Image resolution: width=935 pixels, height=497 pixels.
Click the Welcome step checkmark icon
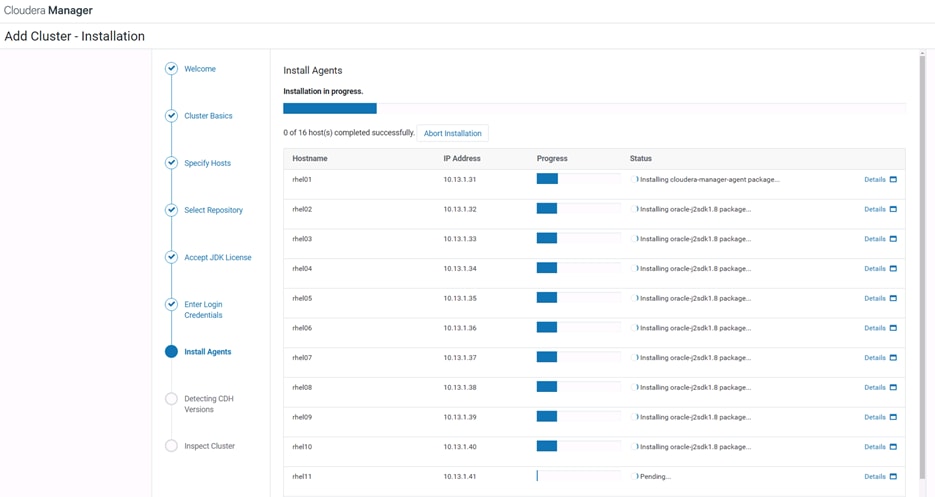pos(171,69)
